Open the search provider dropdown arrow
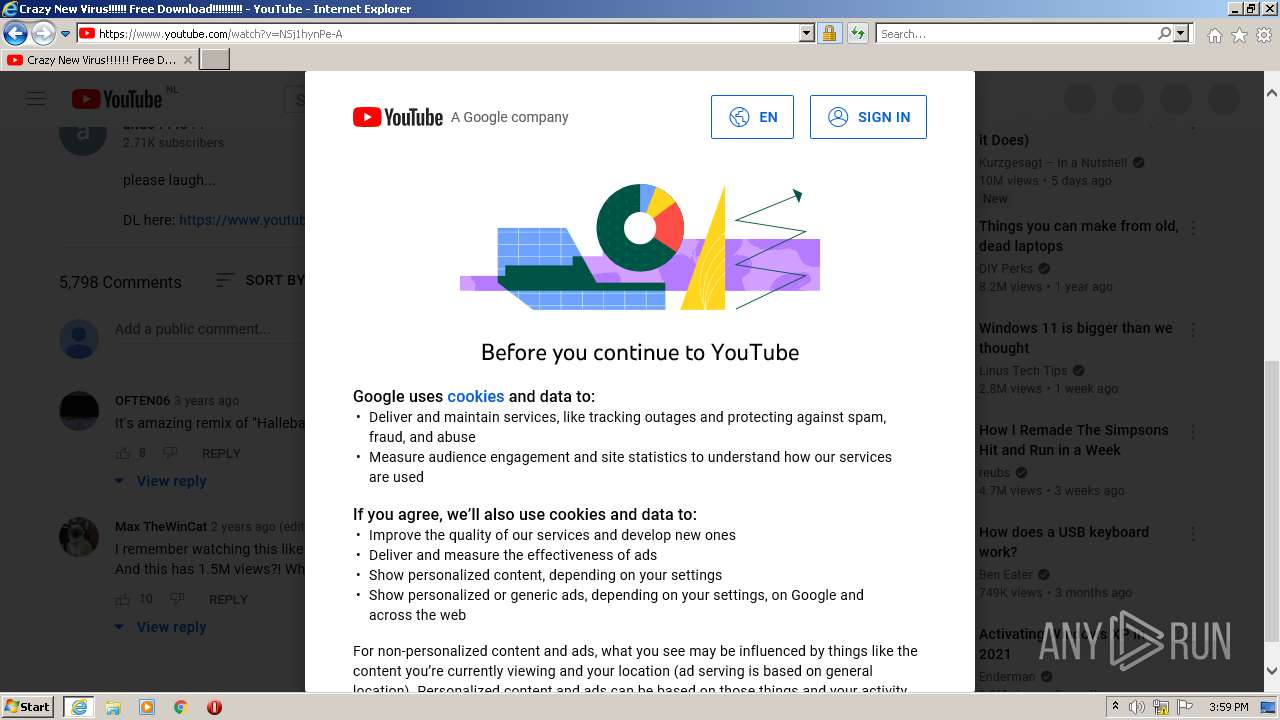This screenshot has width=1280, height=720. 1181,33
